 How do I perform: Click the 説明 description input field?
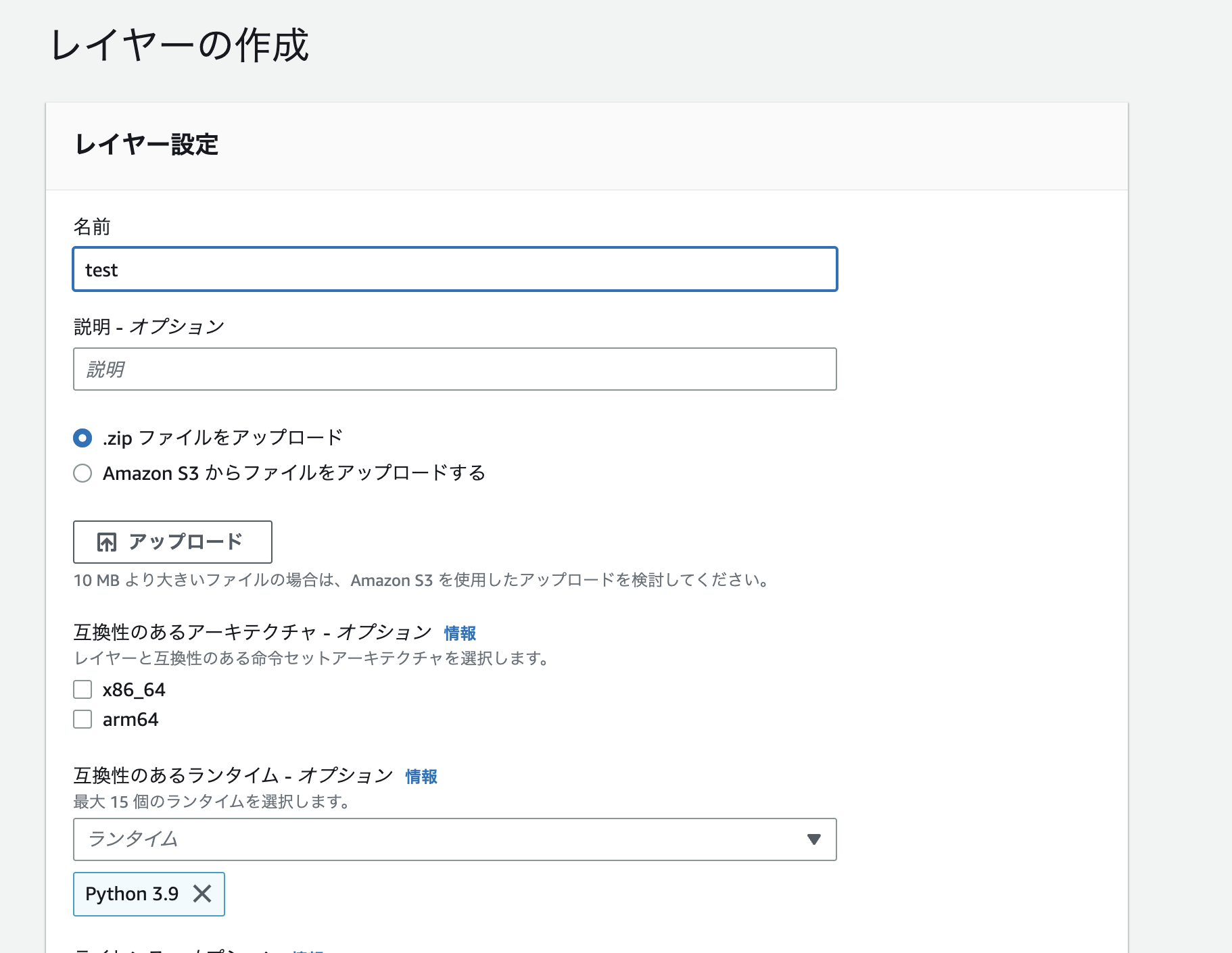pos(454,369)
